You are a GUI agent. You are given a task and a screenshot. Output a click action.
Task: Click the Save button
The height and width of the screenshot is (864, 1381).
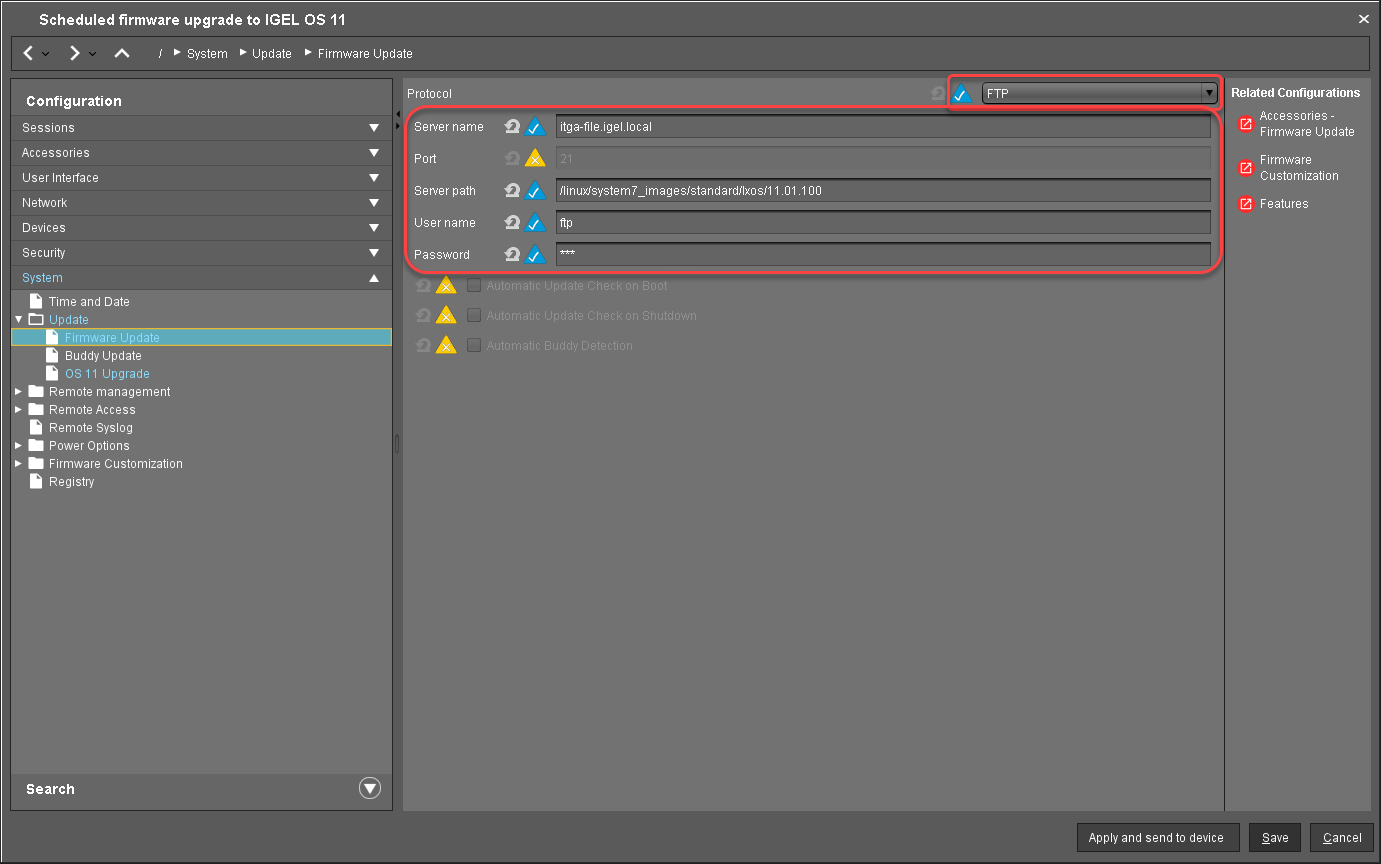click(x=1275, y=838)
